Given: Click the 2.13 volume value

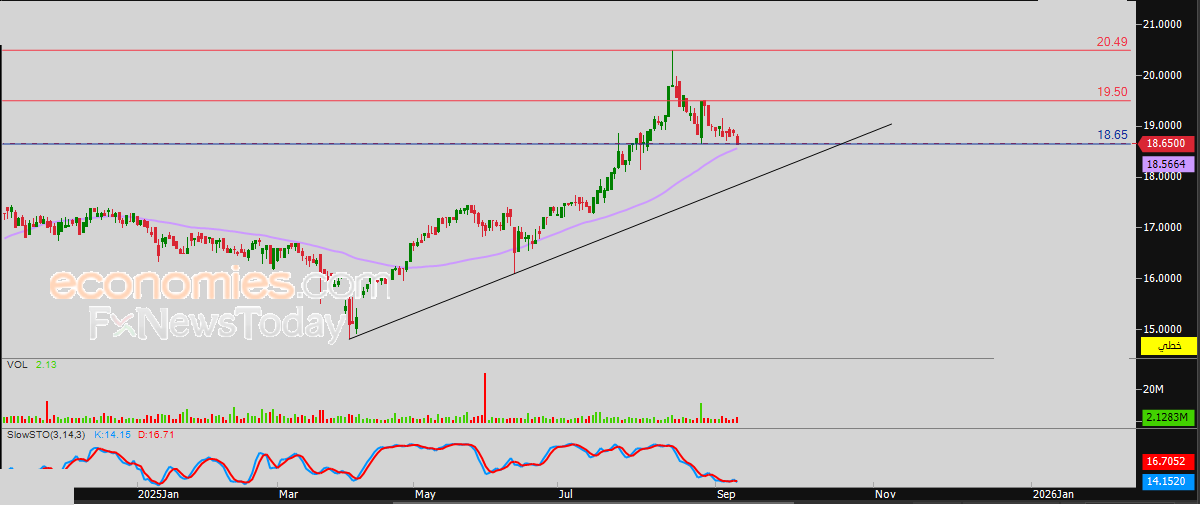Looking at the screenshot, I should pyautogui.click(x=46, y=365).
